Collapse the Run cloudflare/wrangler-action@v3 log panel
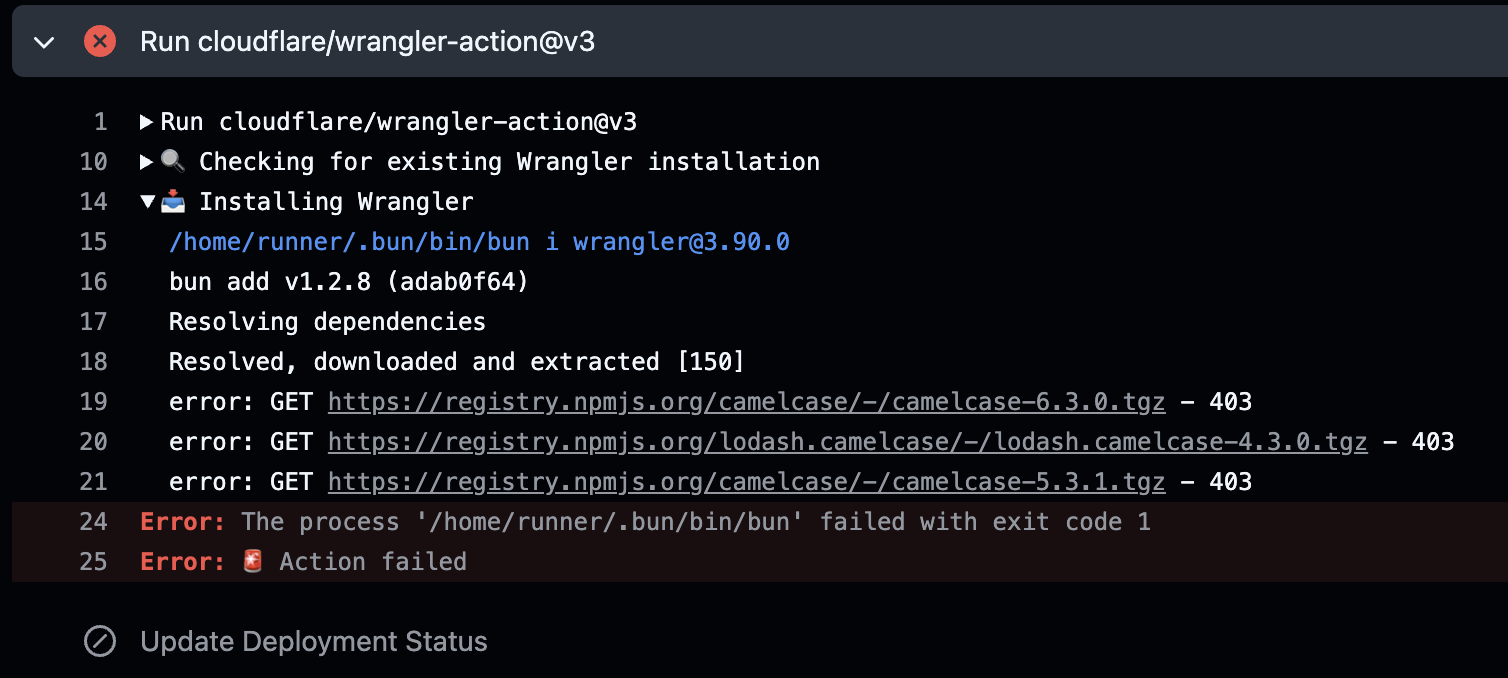This screenshot has height=678, width=1508. point(43,41)
